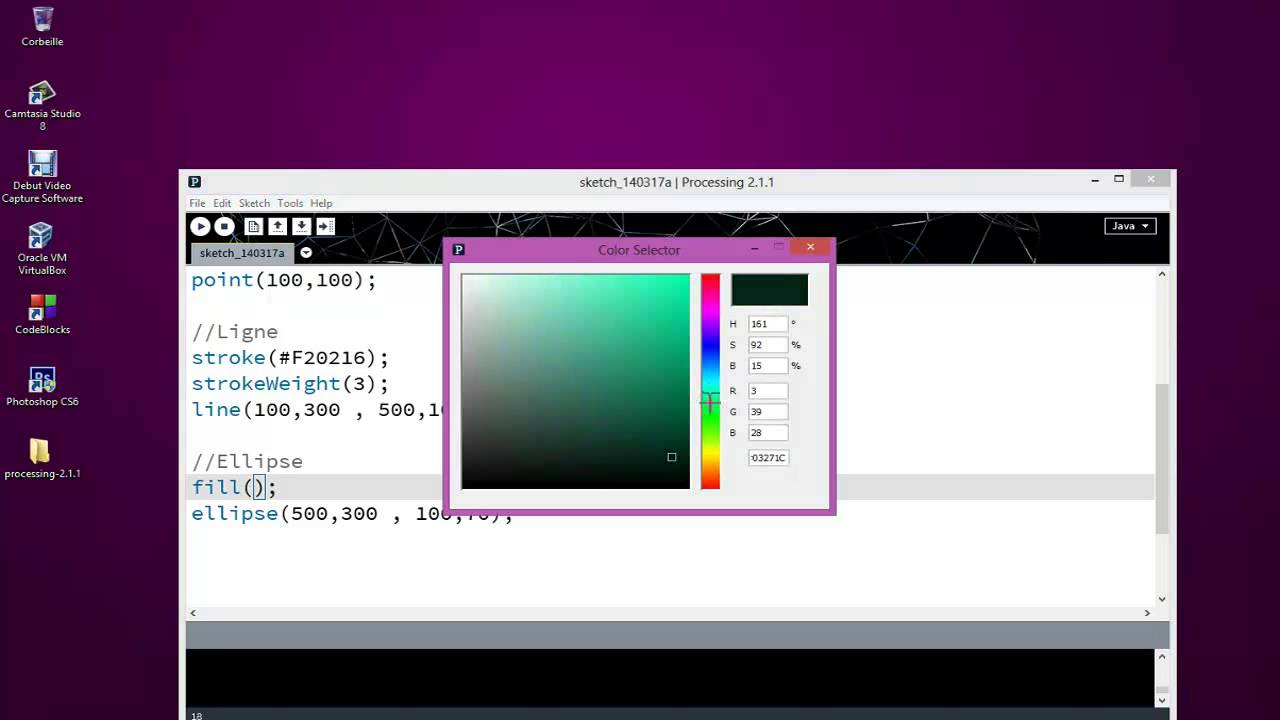1280x720 pixels.
Task: Save sketch with the down-arrow icon
Action: [301, 227]
